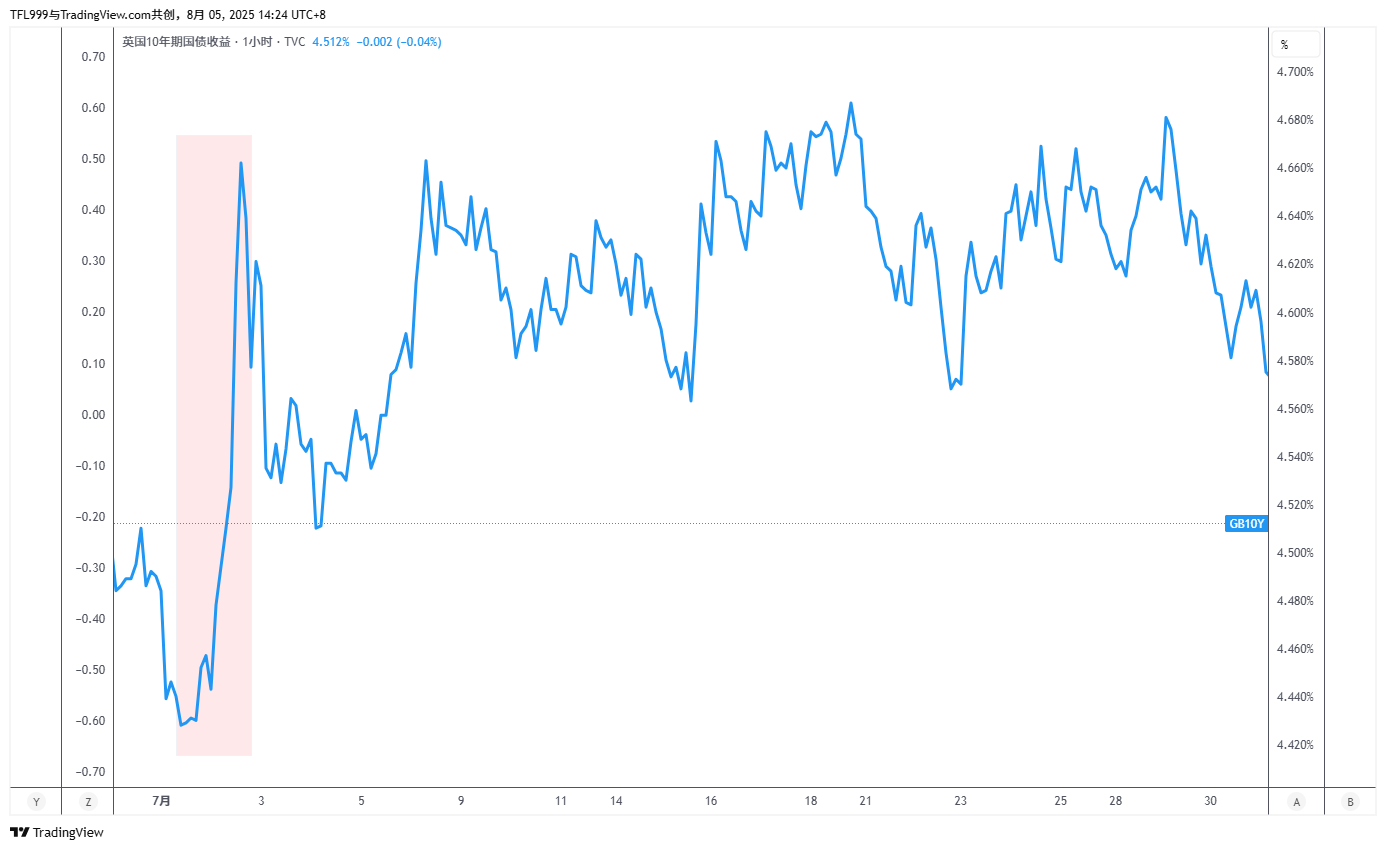The height and width of the screenshot is (850, 1386).
Task: Click the 4.420% label on right axis
Action: pyautogui.click(x=1294, y=745)
